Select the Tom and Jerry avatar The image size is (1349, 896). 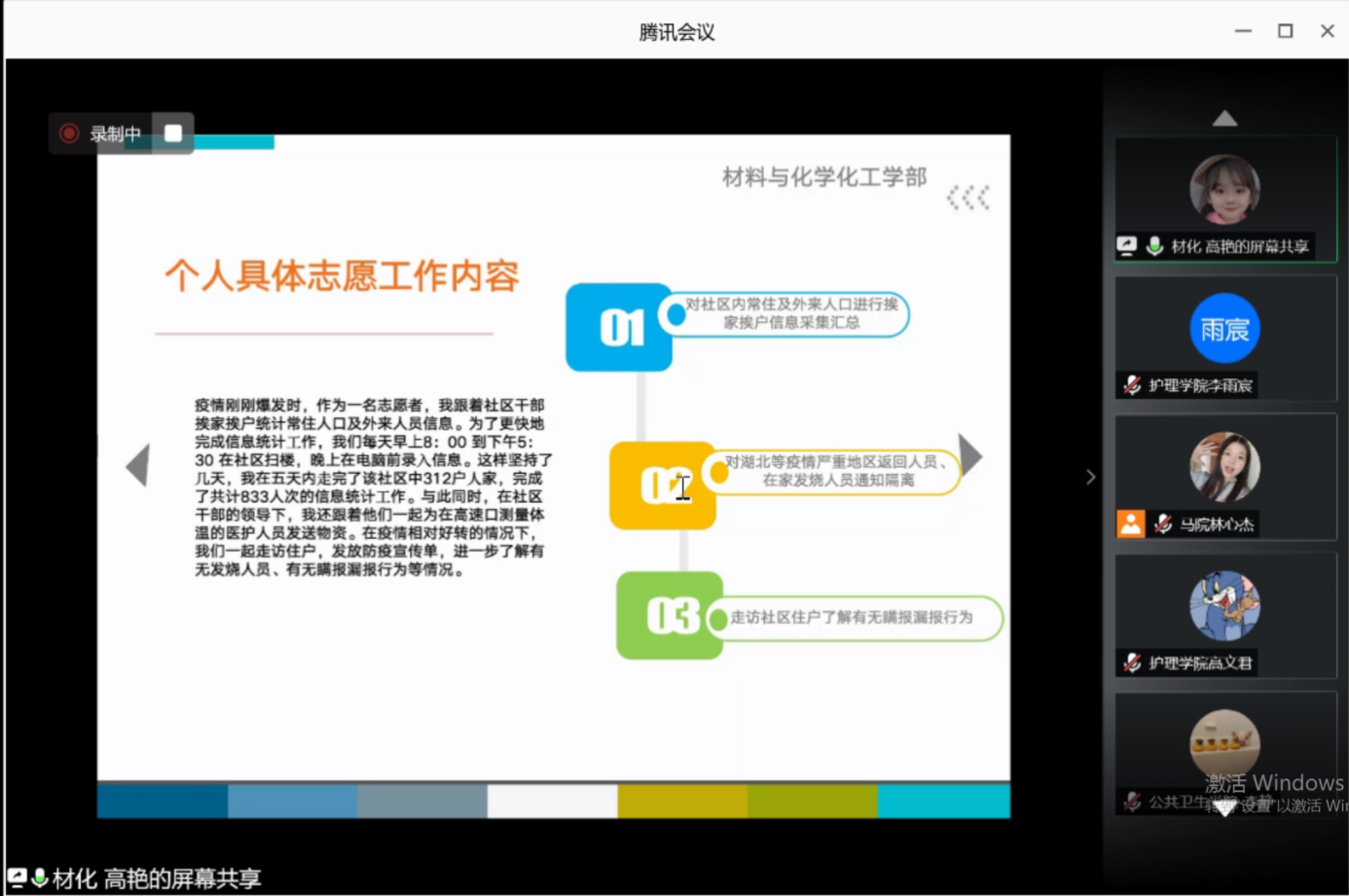point(1224,606)
